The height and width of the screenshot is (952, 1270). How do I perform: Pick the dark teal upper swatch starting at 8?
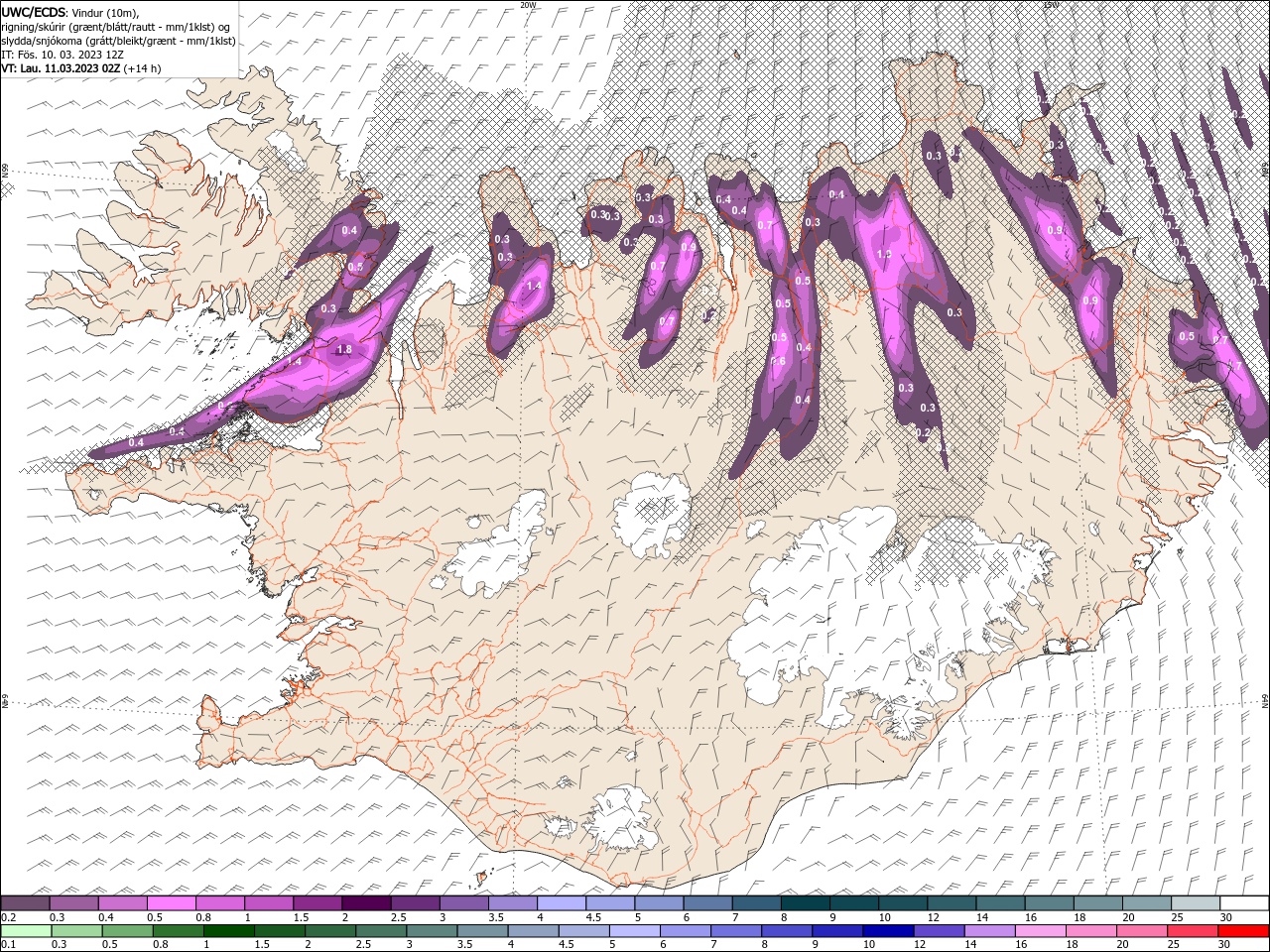tap(805, 903)
